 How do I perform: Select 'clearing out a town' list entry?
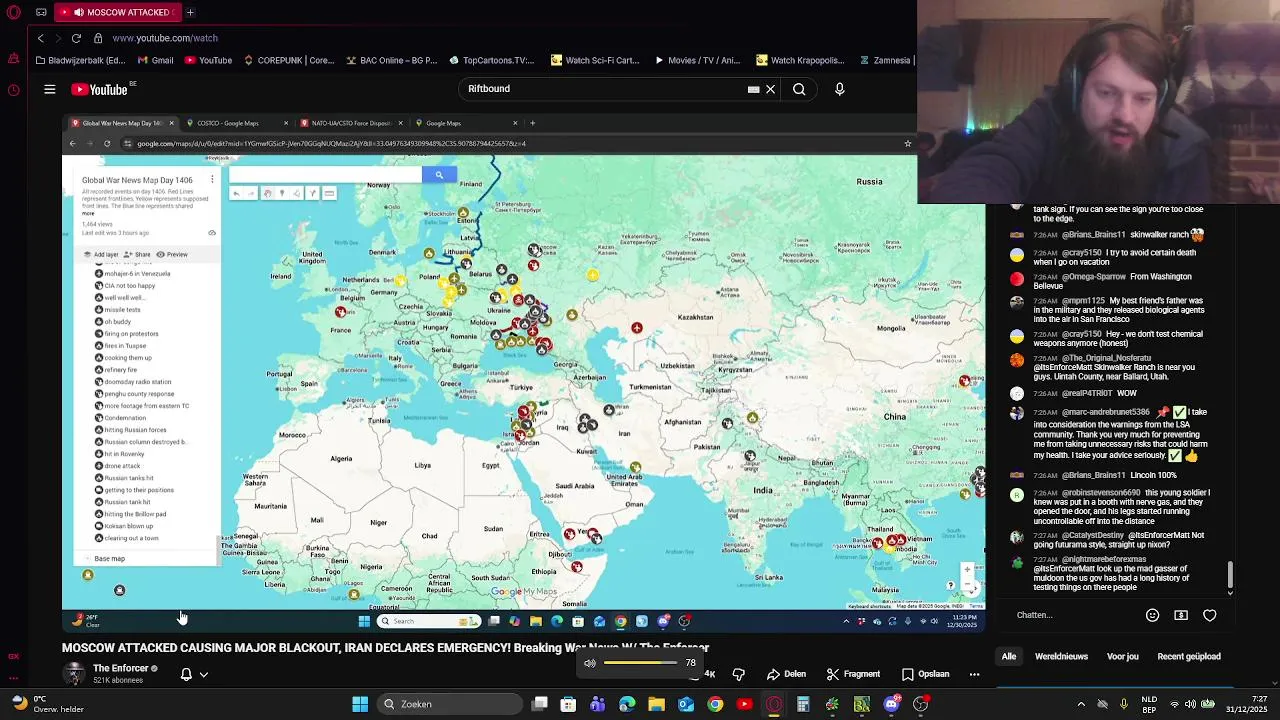click(131, 538)
